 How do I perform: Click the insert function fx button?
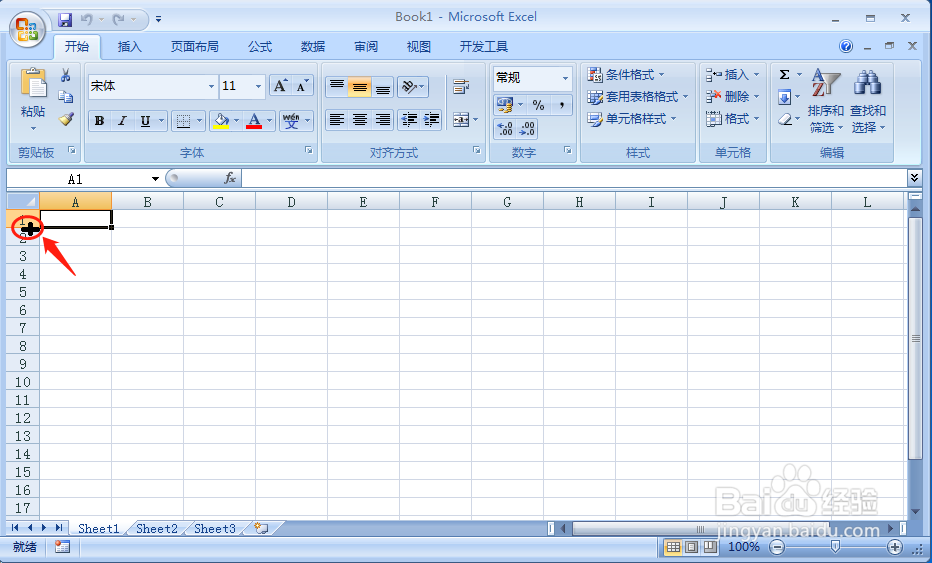(229, 178)
